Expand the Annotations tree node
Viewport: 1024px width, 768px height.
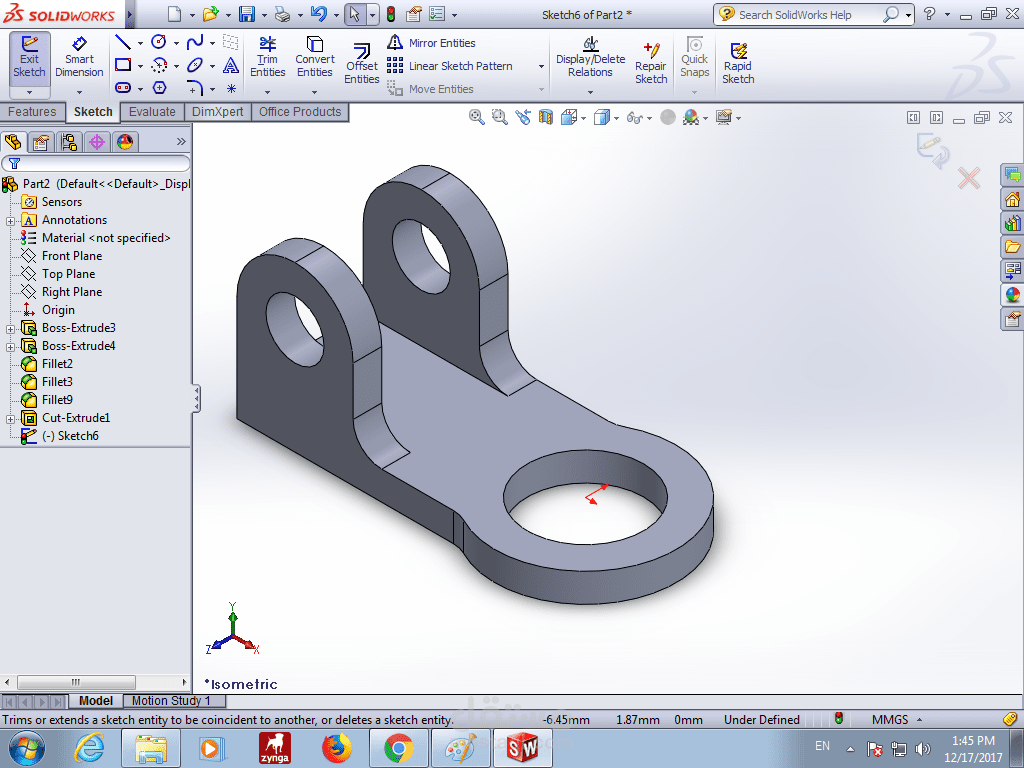(x=10, y=221)
